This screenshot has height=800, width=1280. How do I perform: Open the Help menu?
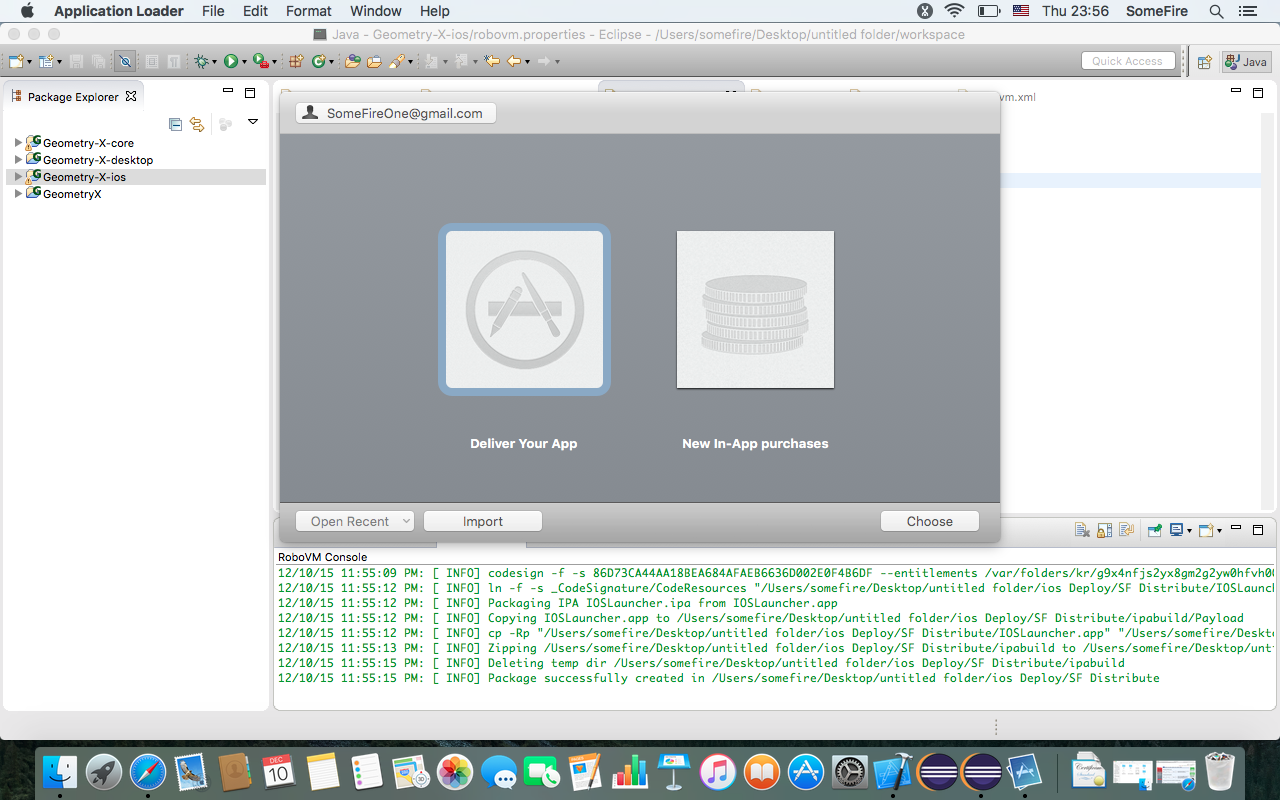pyautogui.click(x=435, y=11)
